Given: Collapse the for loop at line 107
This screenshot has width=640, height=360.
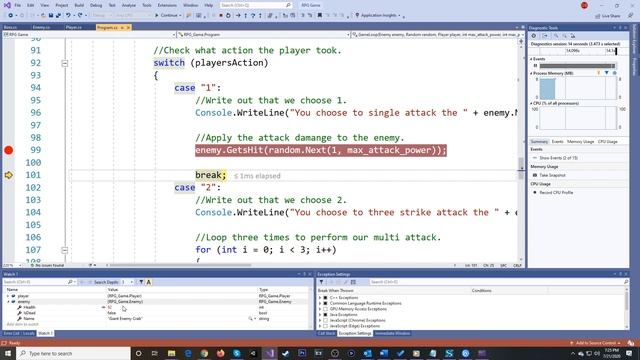Looking at the screenshot, I should click(64, 250).
